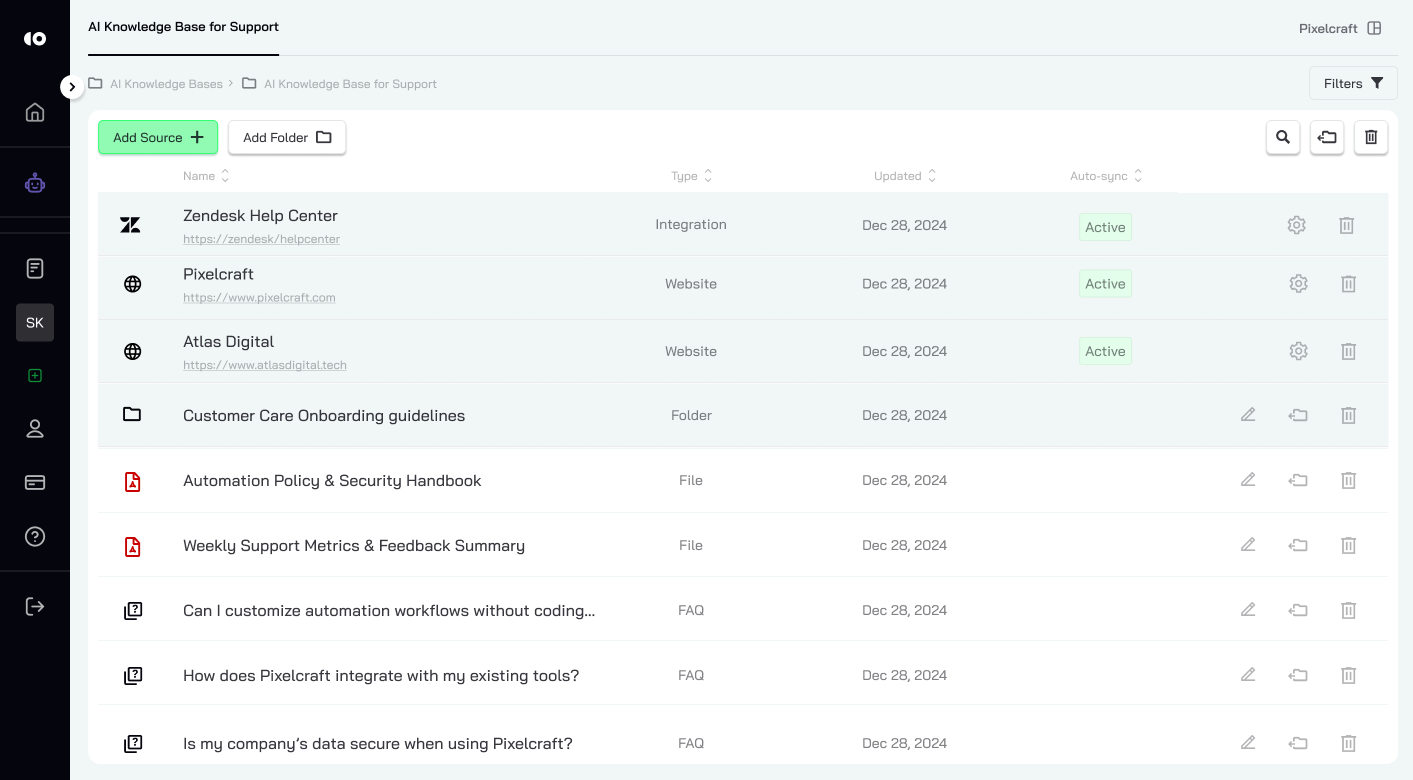Toggle Active status for Pixelcraft website
1413x780 pixels.
(1105, 284)
